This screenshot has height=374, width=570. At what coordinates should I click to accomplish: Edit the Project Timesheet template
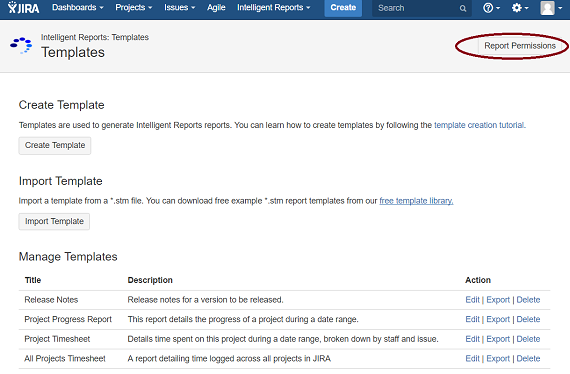472,339
